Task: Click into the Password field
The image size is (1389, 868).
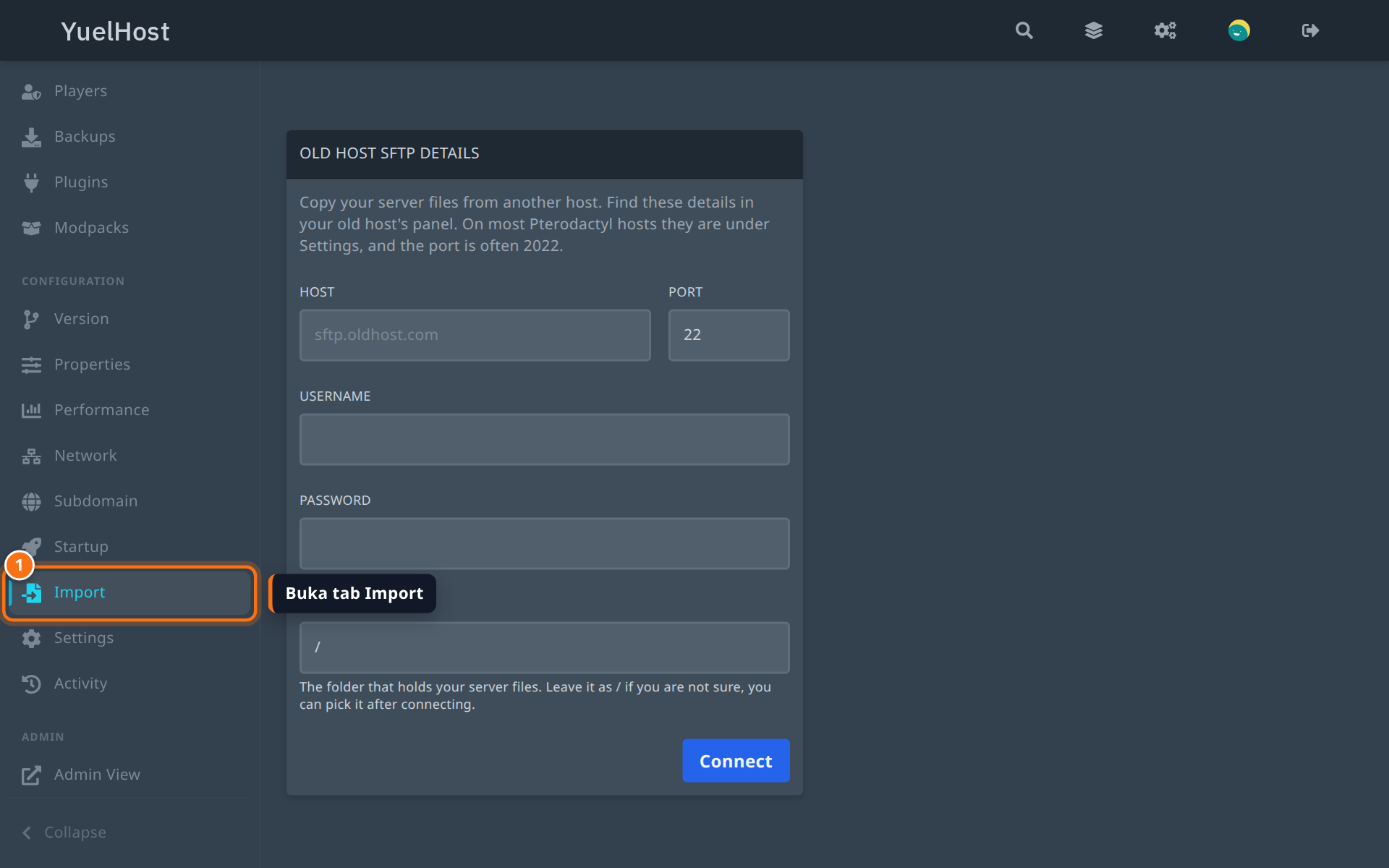Action: point(545,543)
